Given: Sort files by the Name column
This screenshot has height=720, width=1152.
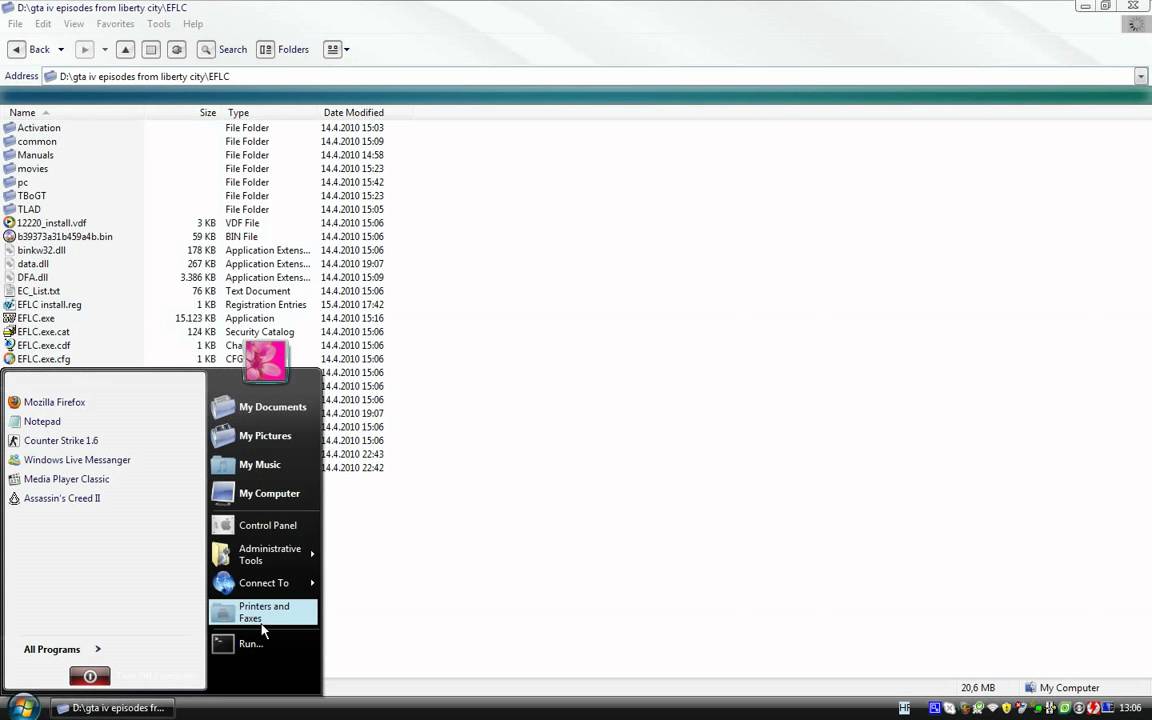Looking at the screenshot, I should point(22,112).
